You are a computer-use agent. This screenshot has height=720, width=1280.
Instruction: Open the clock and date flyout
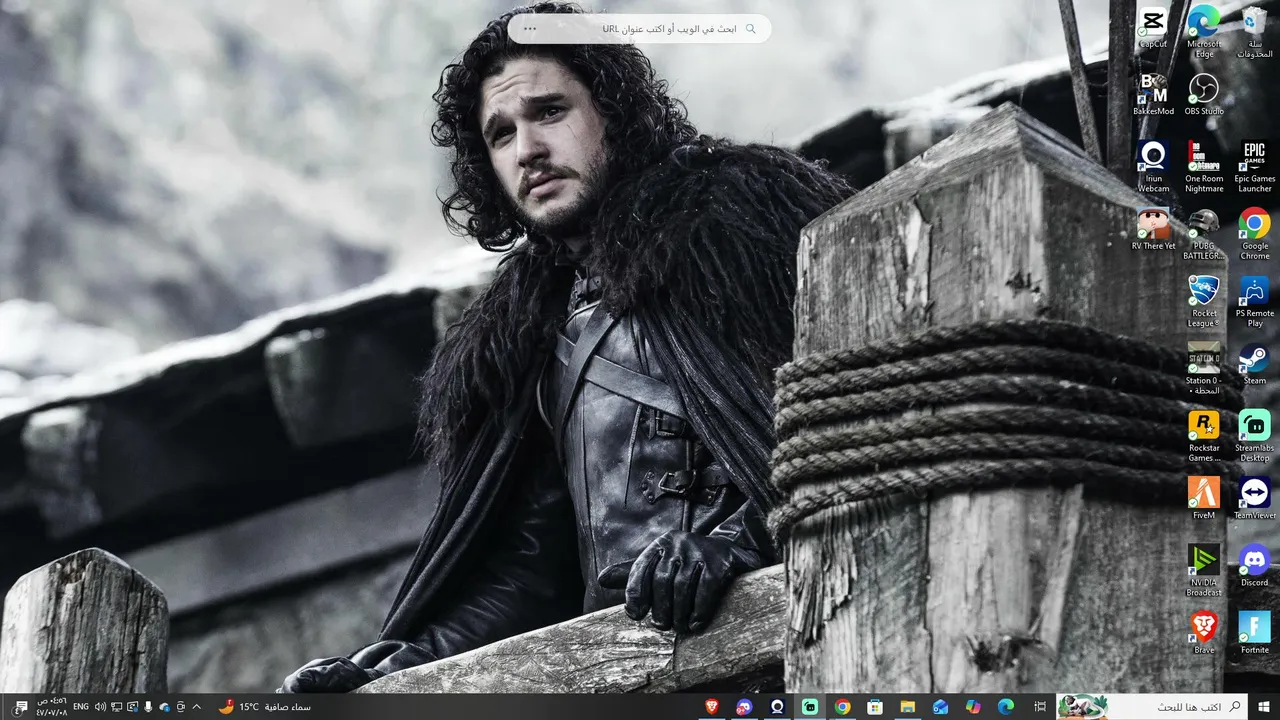click(x=52, y=707)
